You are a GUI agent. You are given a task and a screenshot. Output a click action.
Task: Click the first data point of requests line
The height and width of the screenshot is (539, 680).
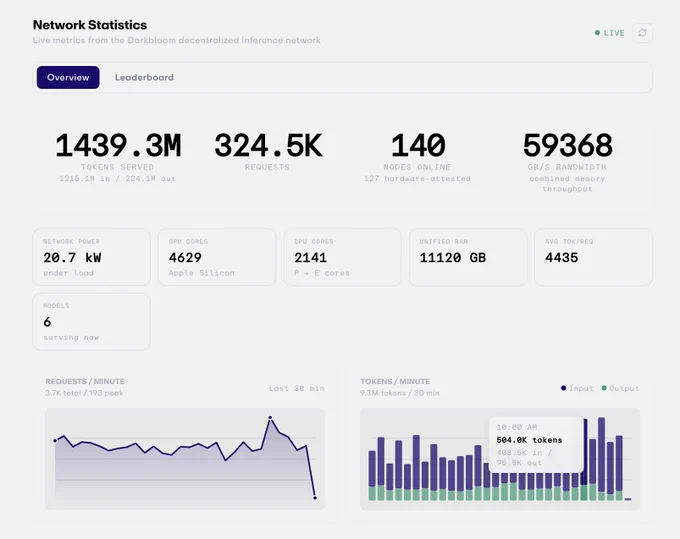(55, 441)
